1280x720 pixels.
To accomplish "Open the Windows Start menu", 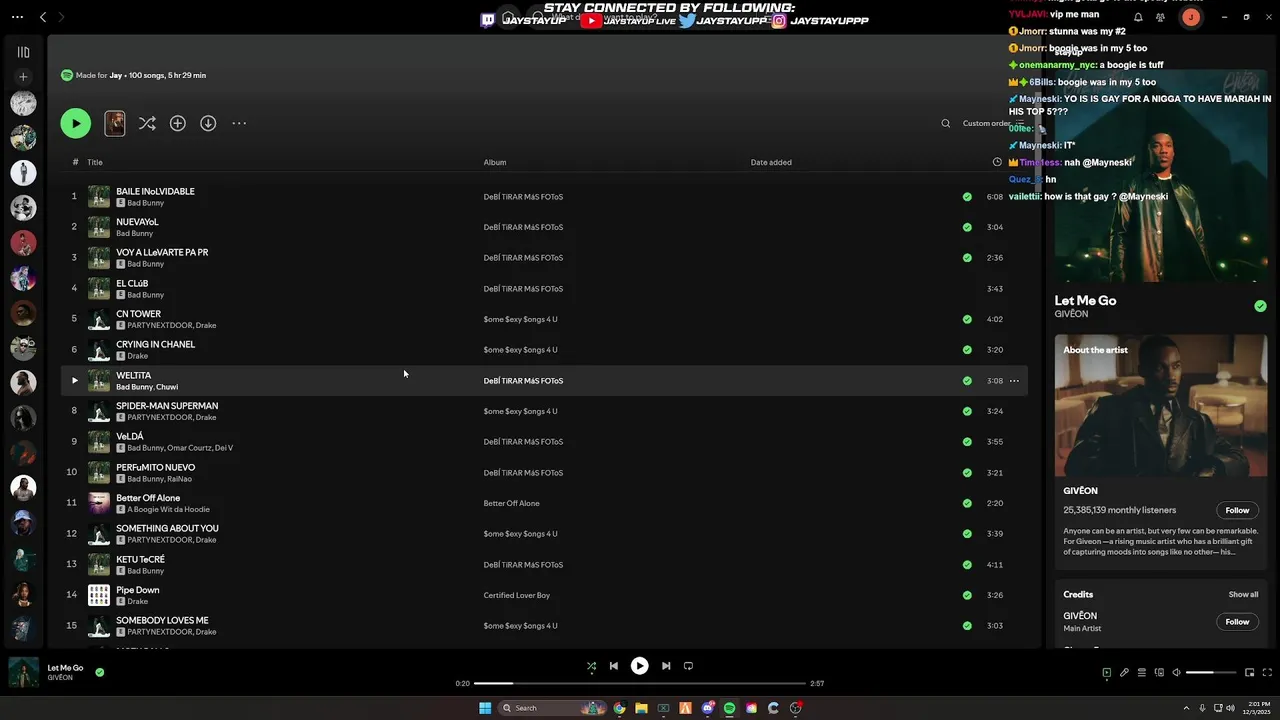I will pos(485,708).
